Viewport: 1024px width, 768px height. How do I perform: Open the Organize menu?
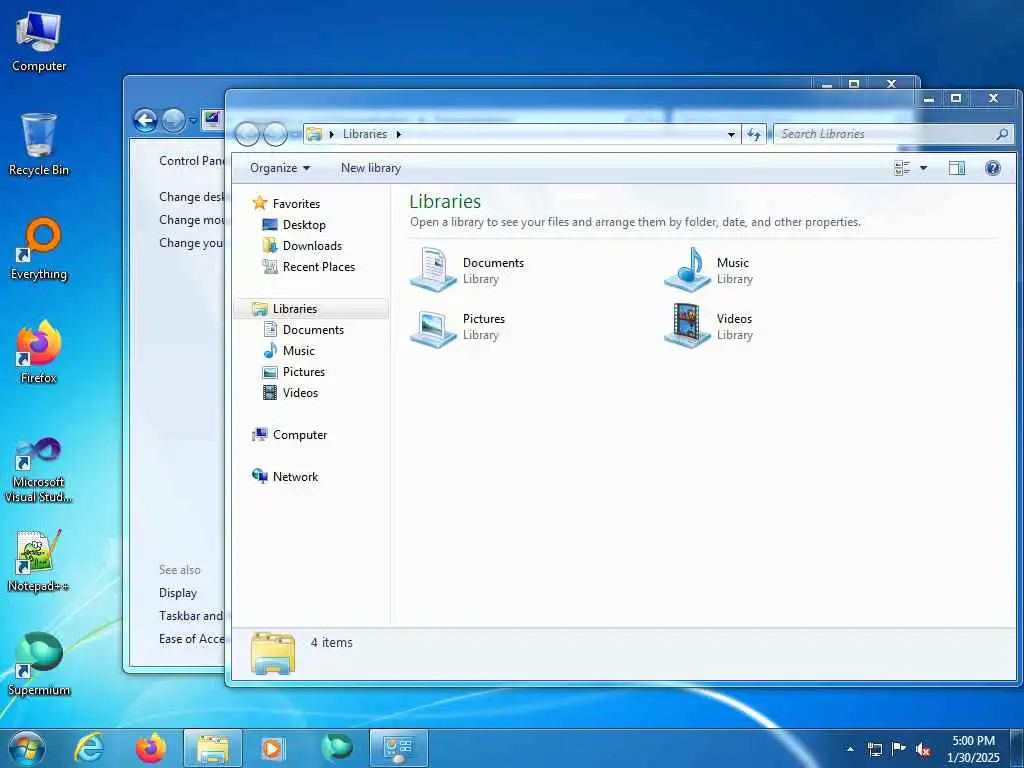(280, 168)
